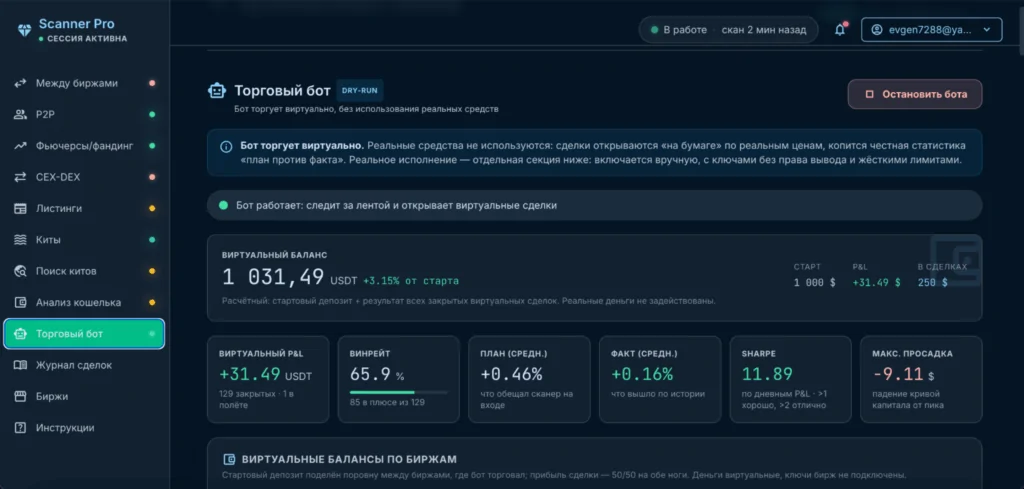This screenshot has height=489, width=1024.
Task: Click the В СДЕЛКАХ 250 $ value
Action: pyautogui.click(x=932, y=283)
